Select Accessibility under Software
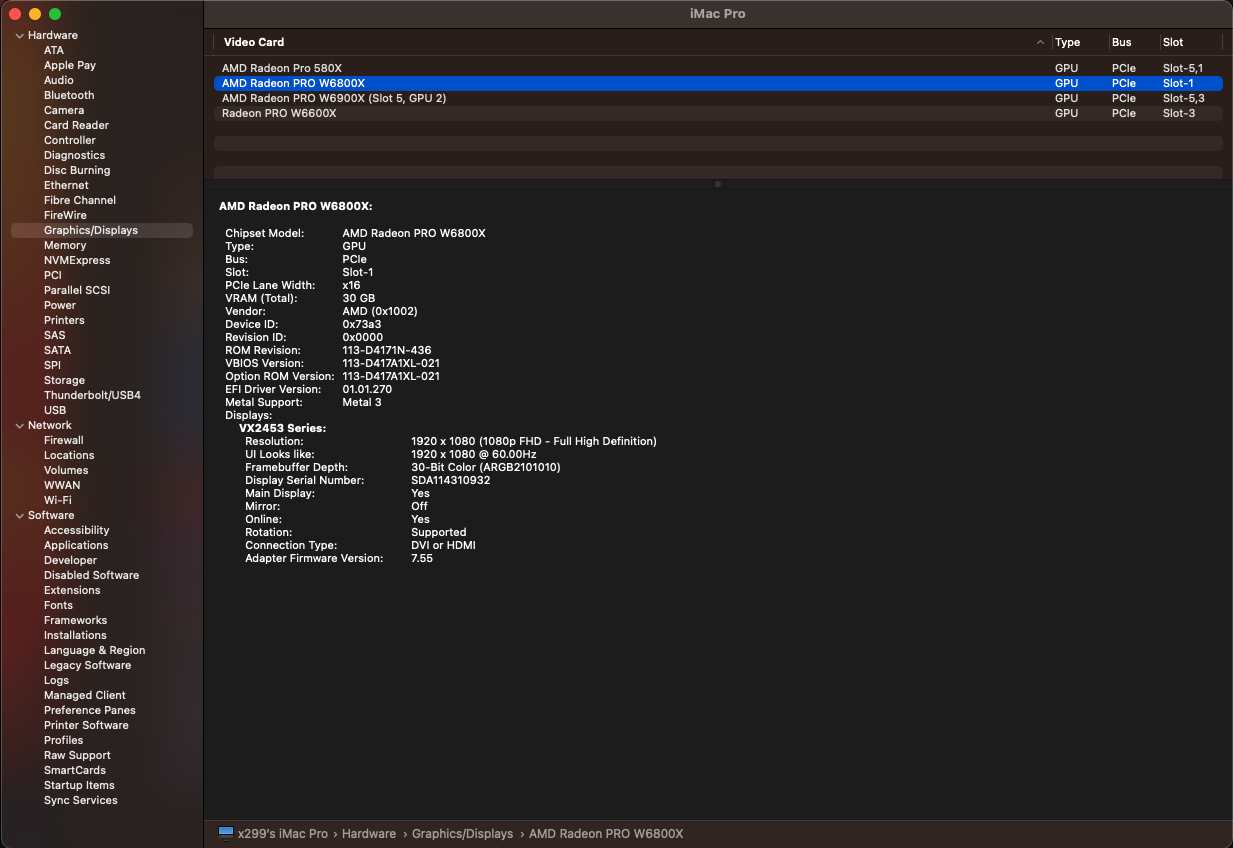 point(77,530)
